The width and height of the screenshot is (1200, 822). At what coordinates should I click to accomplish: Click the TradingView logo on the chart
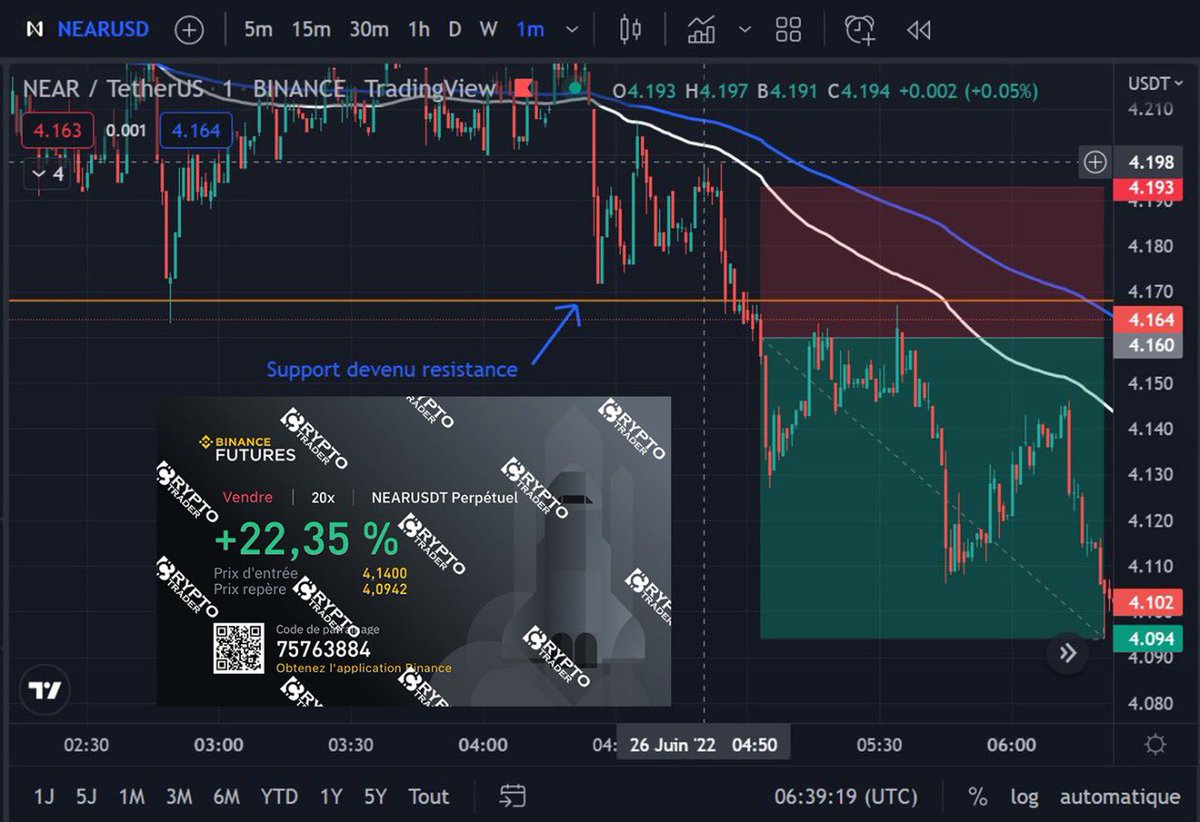coord(45,691)
